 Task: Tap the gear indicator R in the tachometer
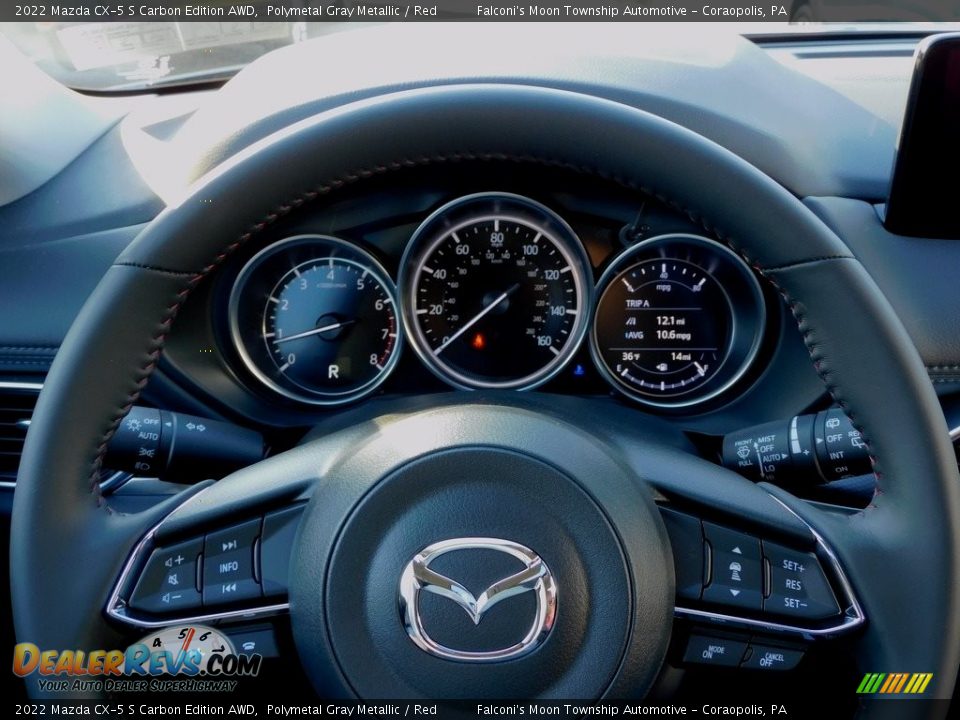click(x=333, y=371)
